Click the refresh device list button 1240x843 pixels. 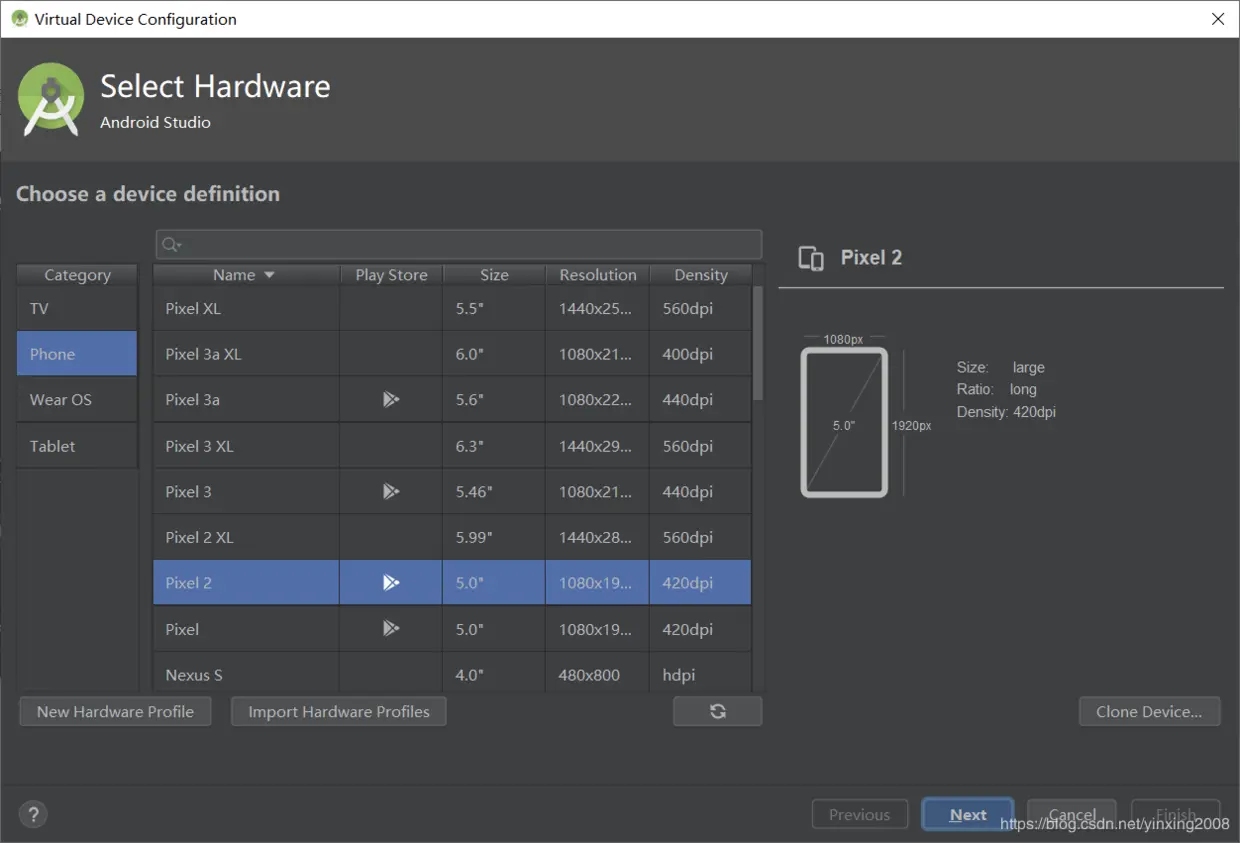point(718,711)
